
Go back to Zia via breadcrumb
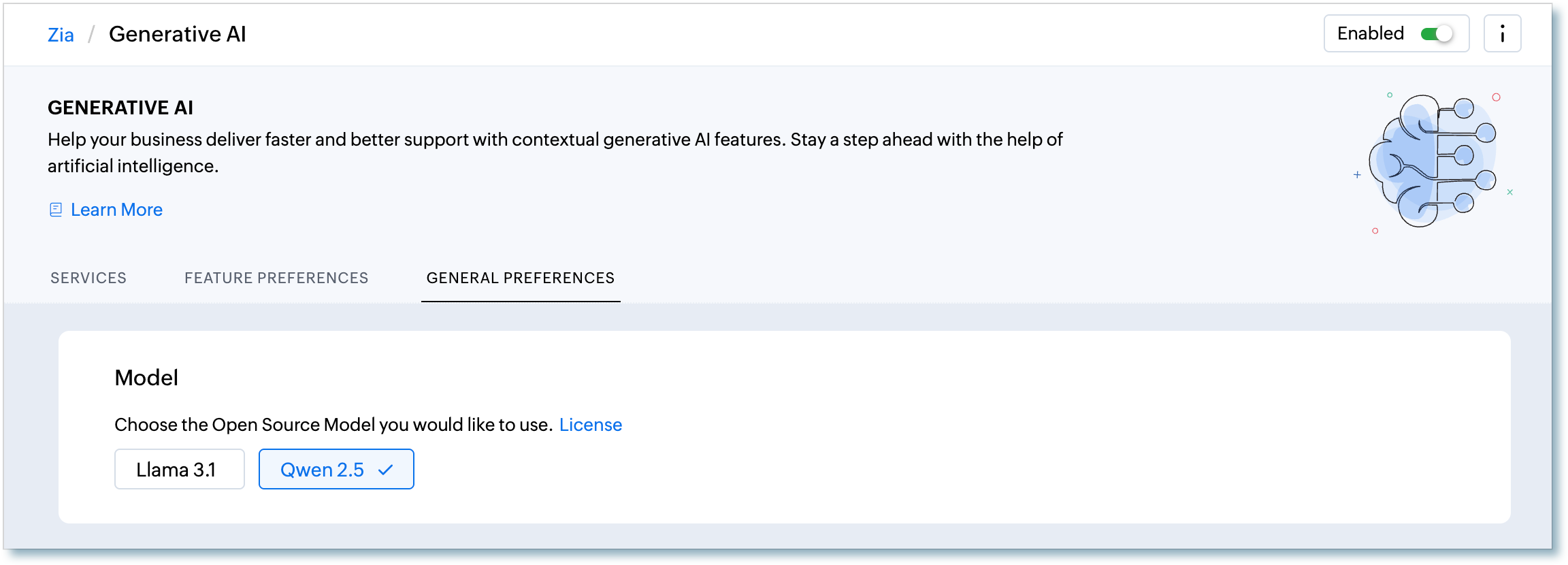tap(61, 35)
